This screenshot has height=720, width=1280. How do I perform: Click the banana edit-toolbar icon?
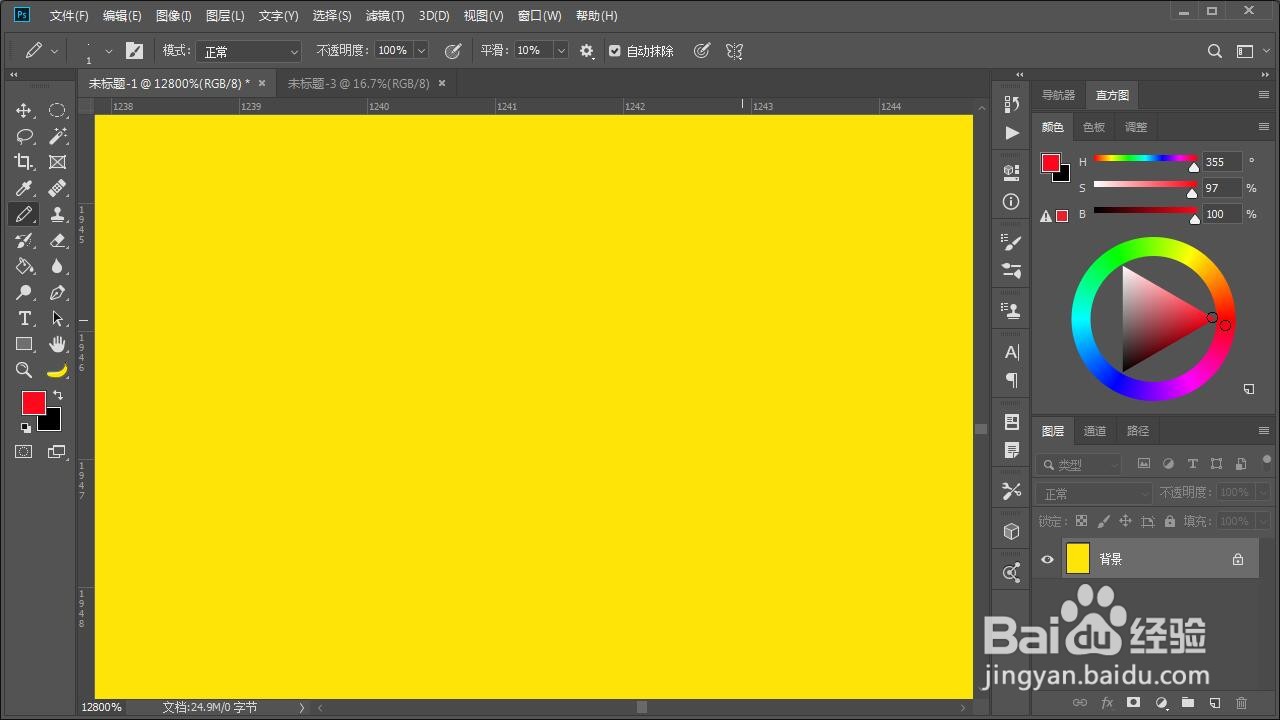point(57,370)
